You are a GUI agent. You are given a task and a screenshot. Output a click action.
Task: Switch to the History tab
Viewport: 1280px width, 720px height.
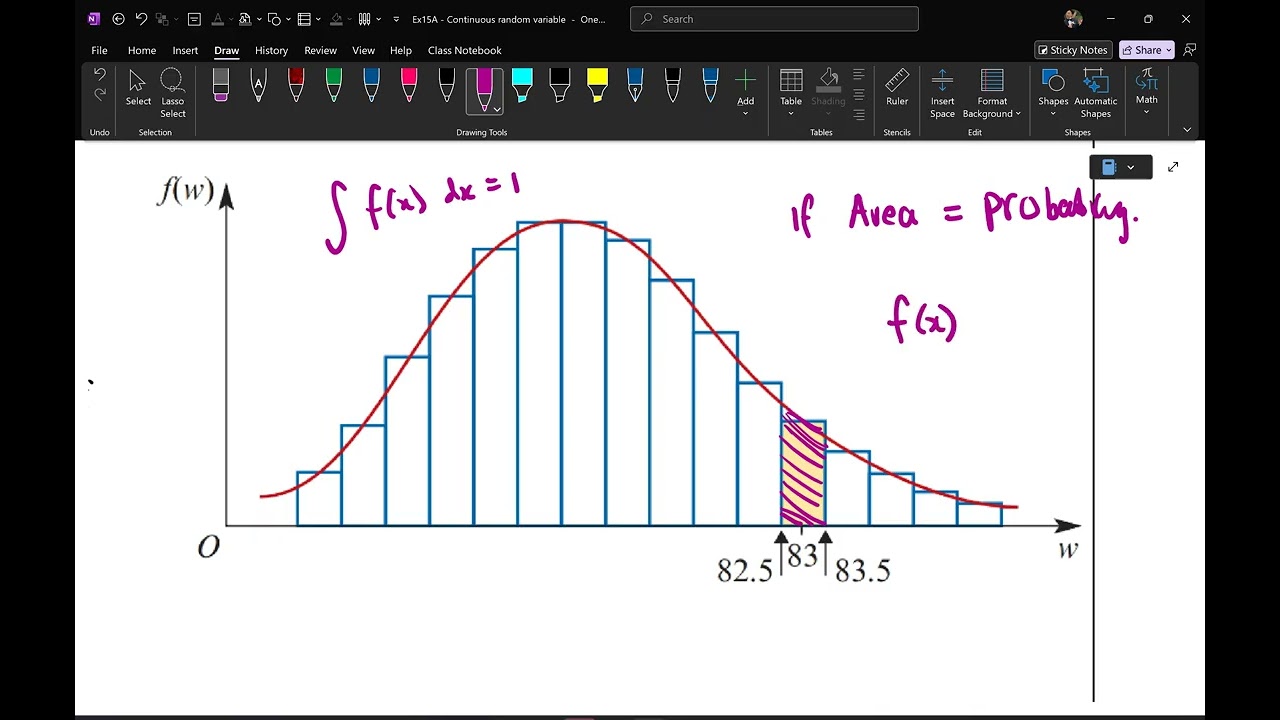[x=271, y=50]
